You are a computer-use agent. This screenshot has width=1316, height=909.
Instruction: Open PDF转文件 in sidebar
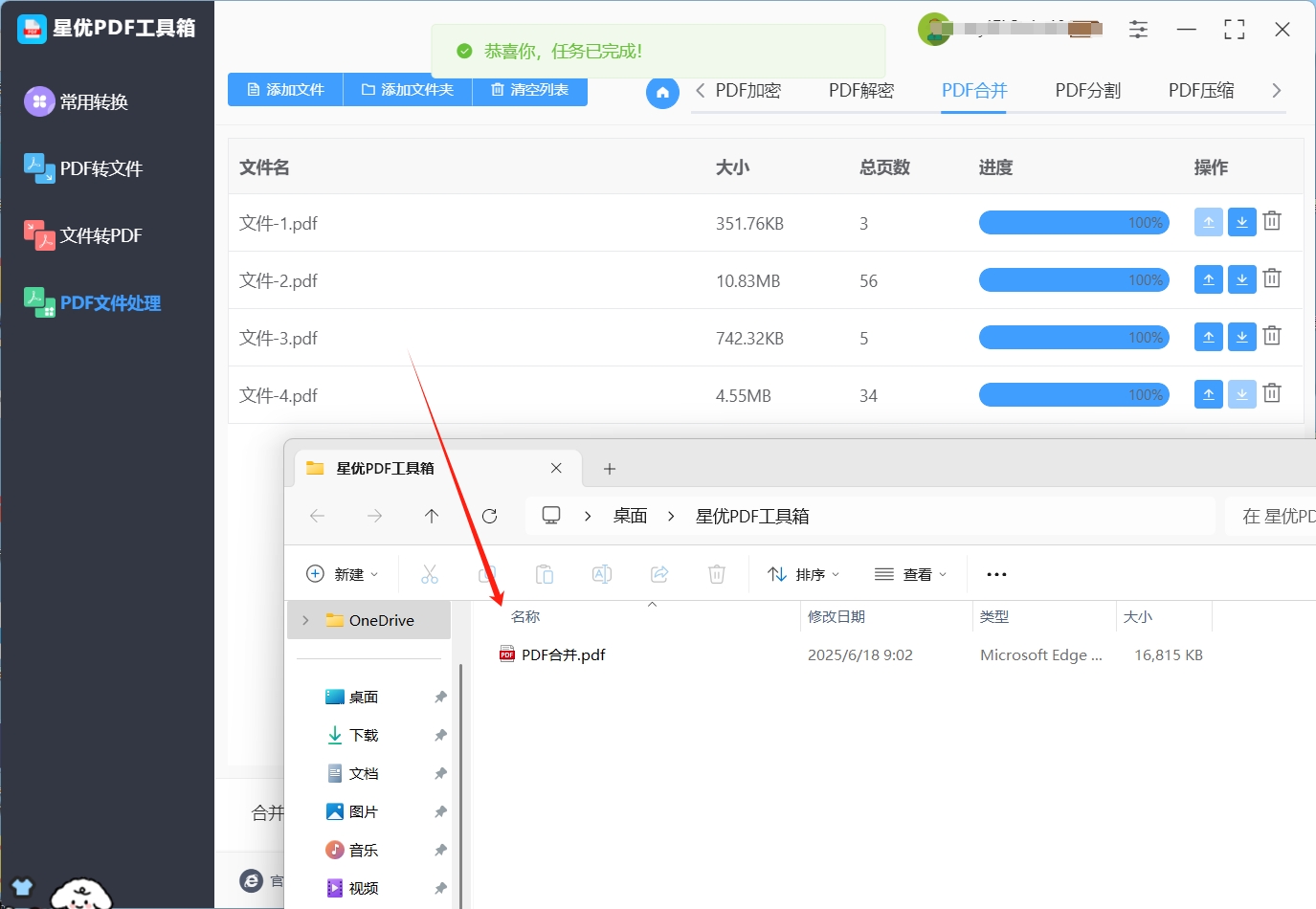83,168
